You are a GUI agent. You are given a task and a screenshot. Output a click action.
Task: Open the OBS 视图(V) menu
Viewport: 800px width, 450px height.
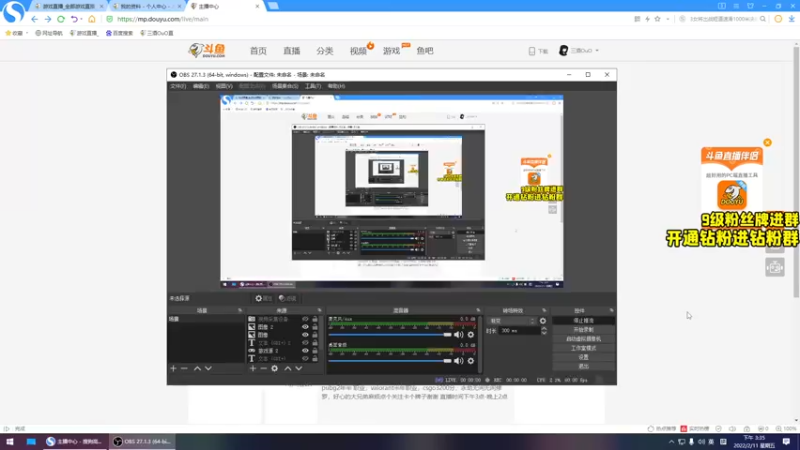tap(224, 86)
